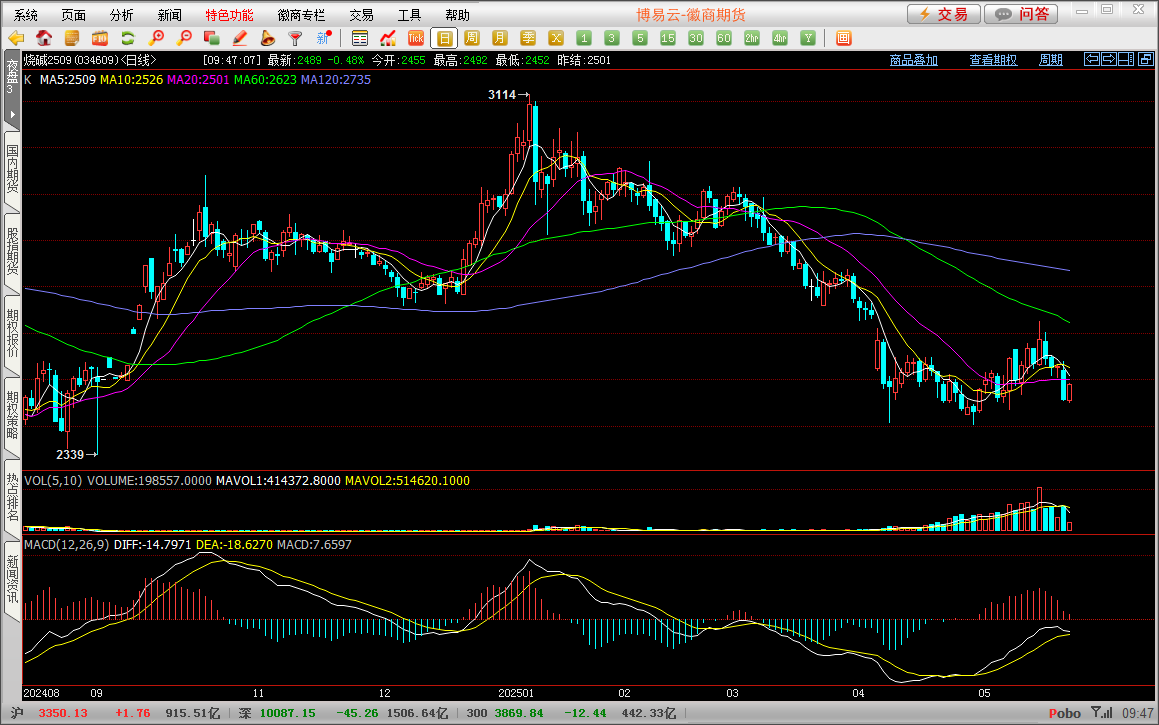This screenshot has width=1159, height=725.
Task: Expand the side panel arrow below 夜盘
Action: [x=12, y=115]
